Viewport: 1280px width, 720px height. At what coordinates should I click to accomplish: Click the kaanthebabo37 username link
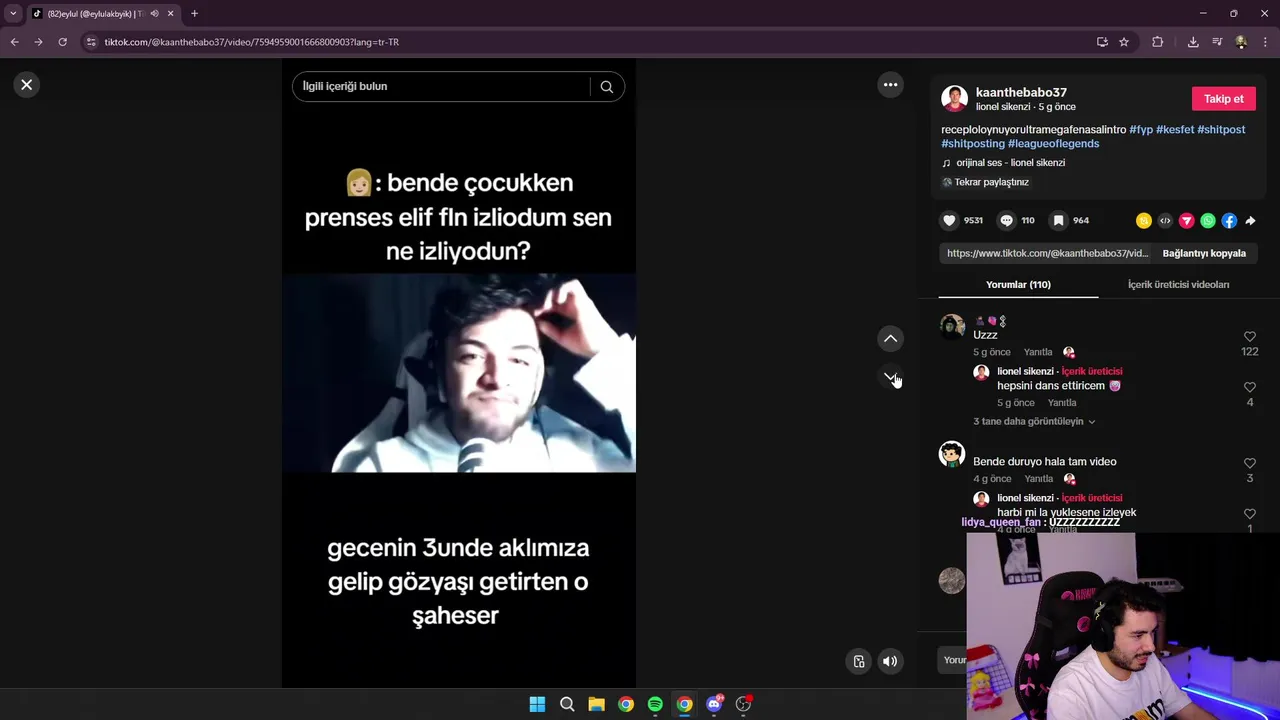point(1021,92)
